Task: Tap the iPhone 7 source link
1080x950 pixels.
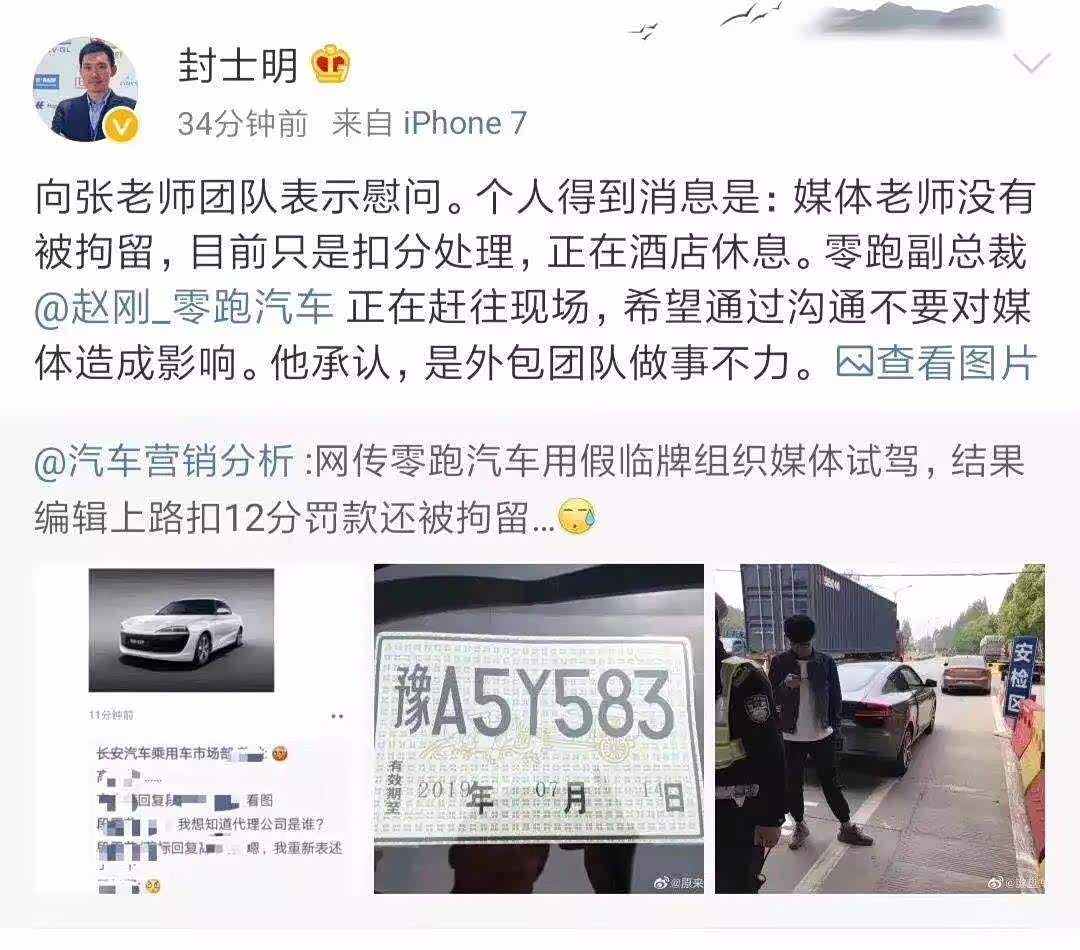Action: (x=465, y=123)
